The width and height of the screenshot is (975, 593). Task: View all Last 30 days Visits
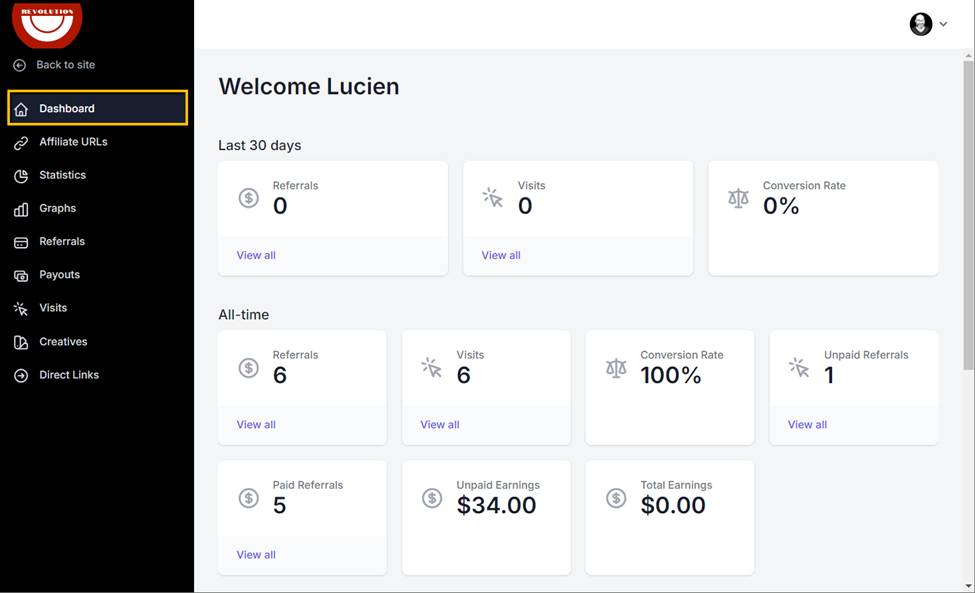(x=501, y=255)
